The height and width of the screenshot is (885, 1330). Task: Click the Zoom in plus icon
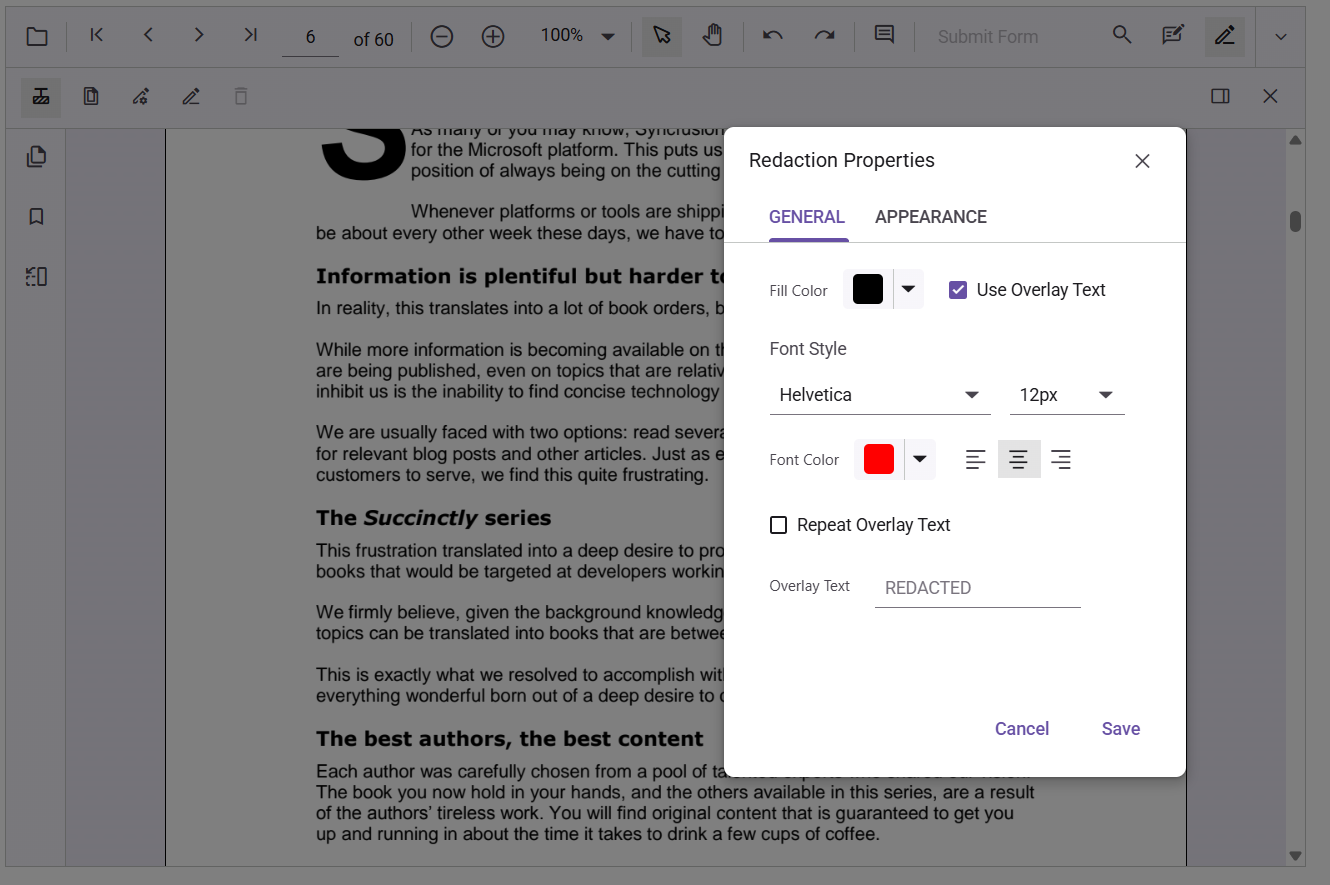(493, 37)
